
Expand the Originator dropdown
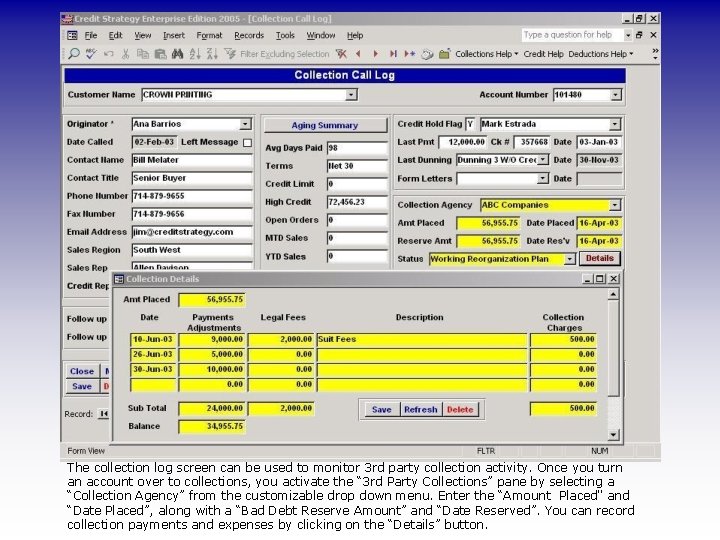pos(245,124)
